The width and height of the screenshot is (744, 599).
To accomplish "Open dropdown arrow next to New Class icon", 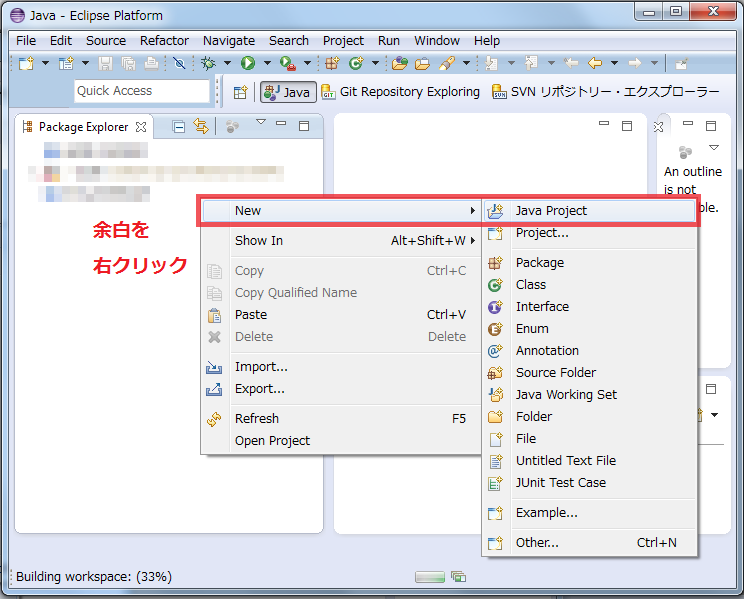I will point(375,63).
